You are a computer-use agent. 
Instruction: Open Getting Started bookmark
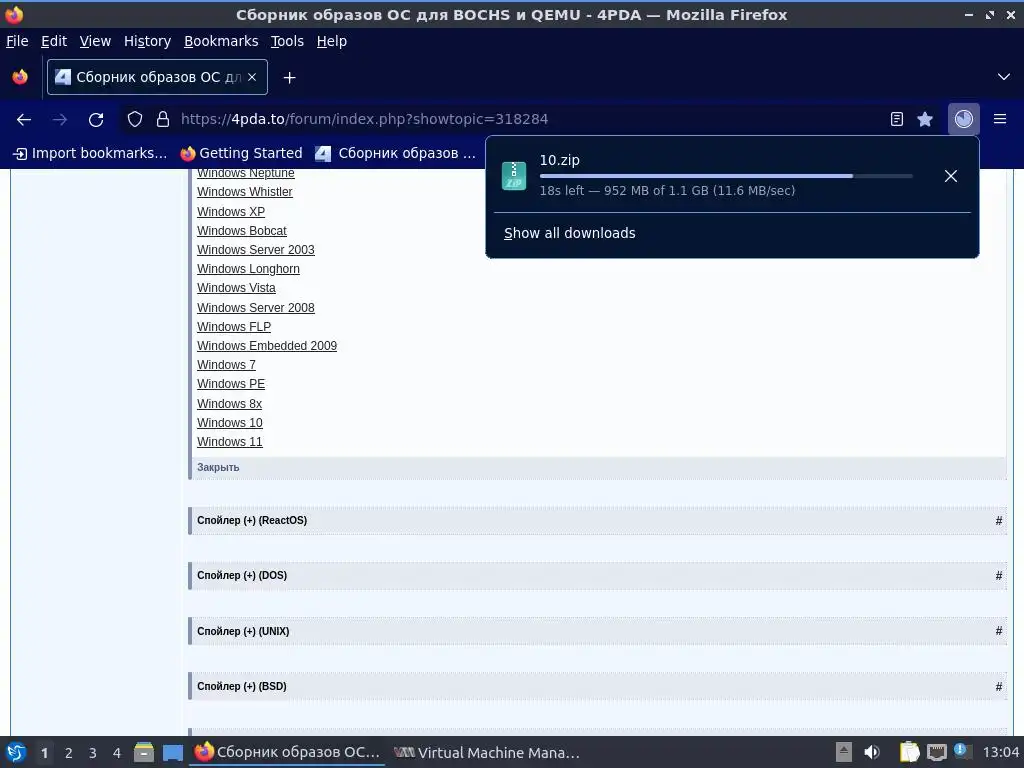tap(242, 153)
